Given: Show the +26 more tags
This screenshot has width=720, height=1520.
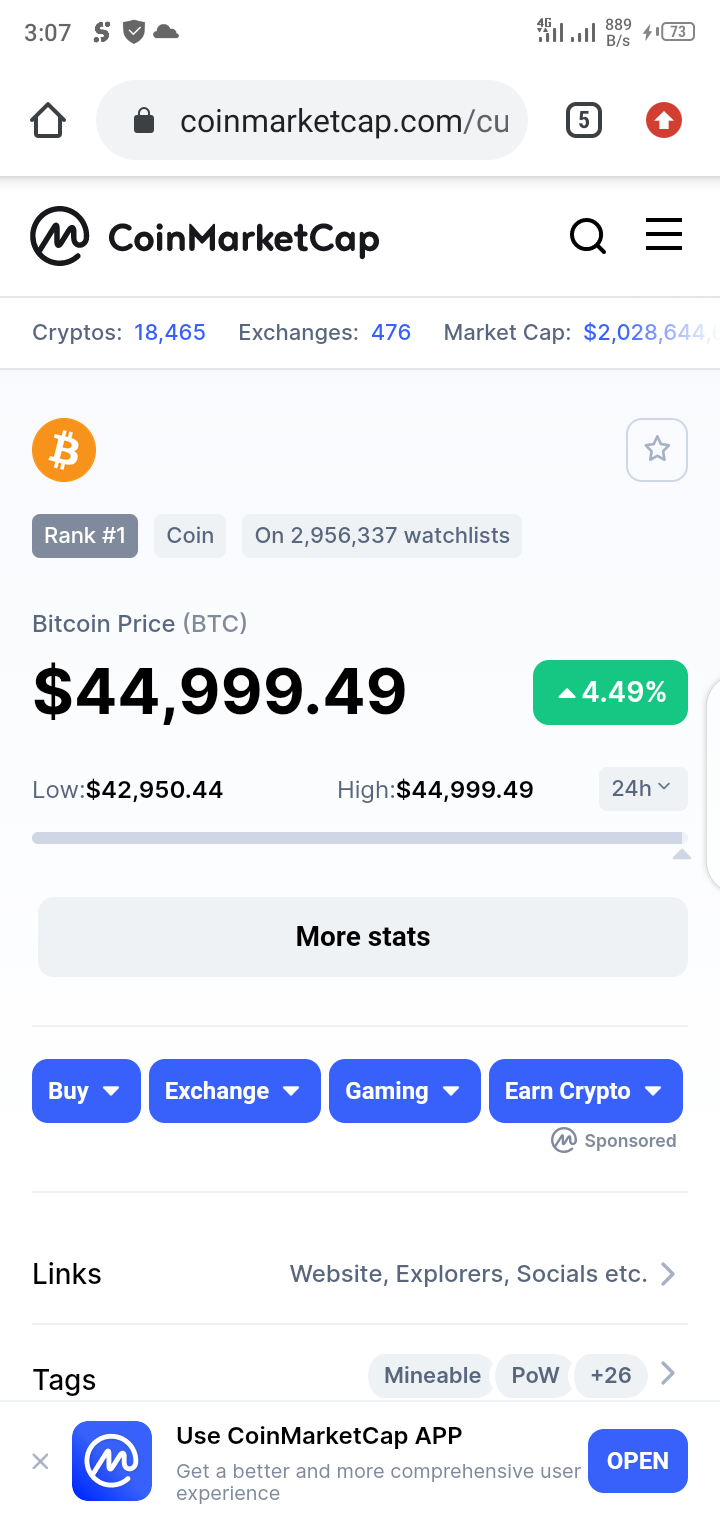Looking at the screenshot, I should (x=610, y=1376).
